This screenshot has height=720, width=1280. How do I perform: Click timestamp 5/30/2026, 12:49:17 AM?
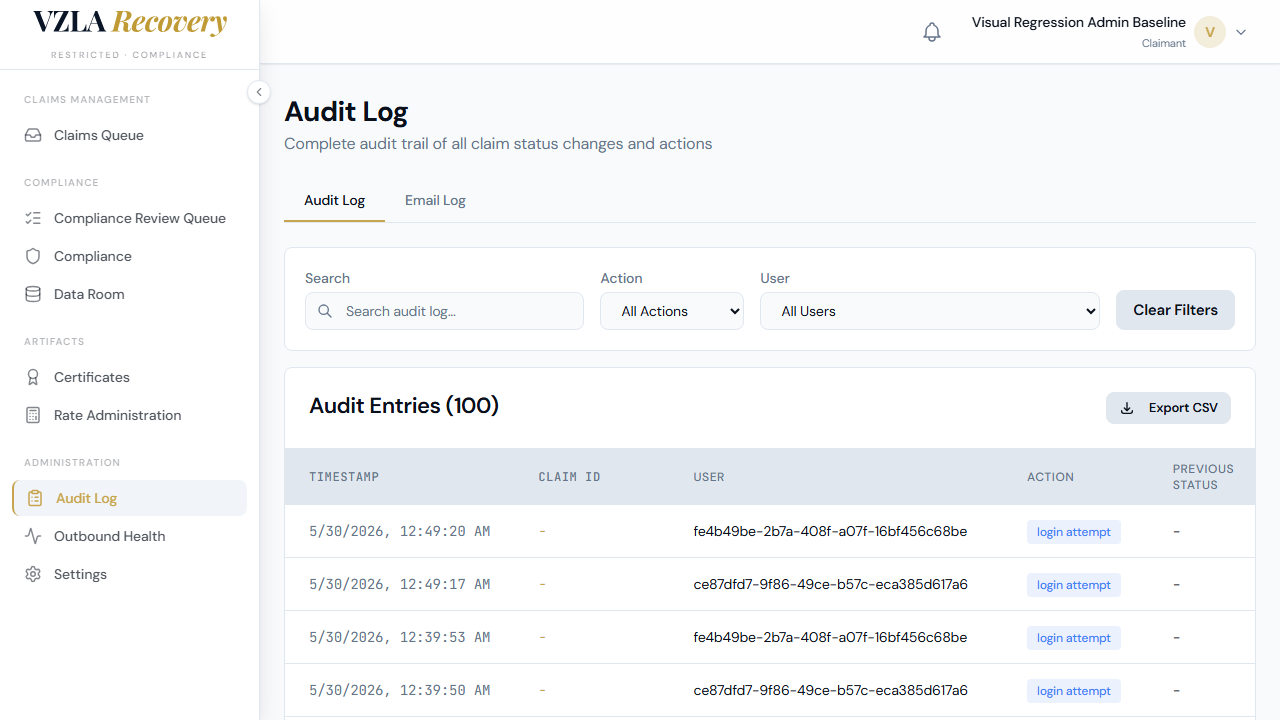click(400, 584)
